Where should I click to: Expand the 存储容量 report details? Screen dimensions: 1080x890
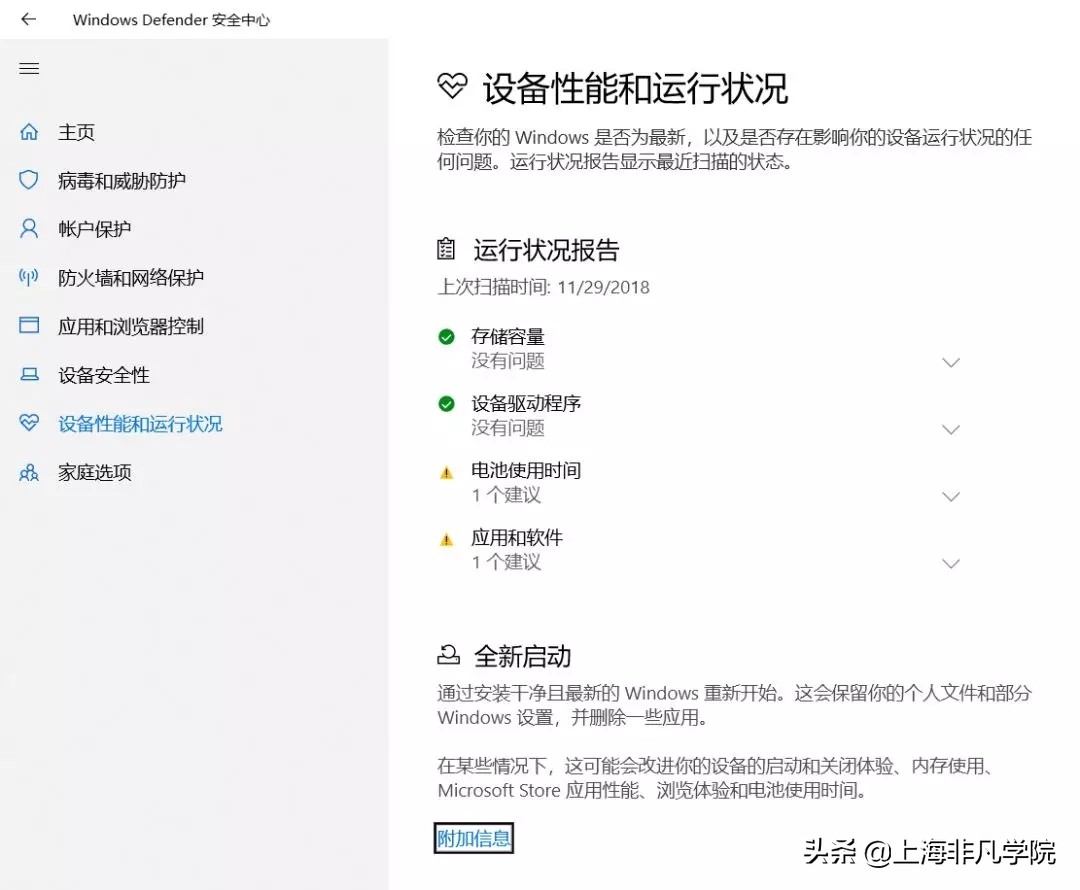pos(951,362)
